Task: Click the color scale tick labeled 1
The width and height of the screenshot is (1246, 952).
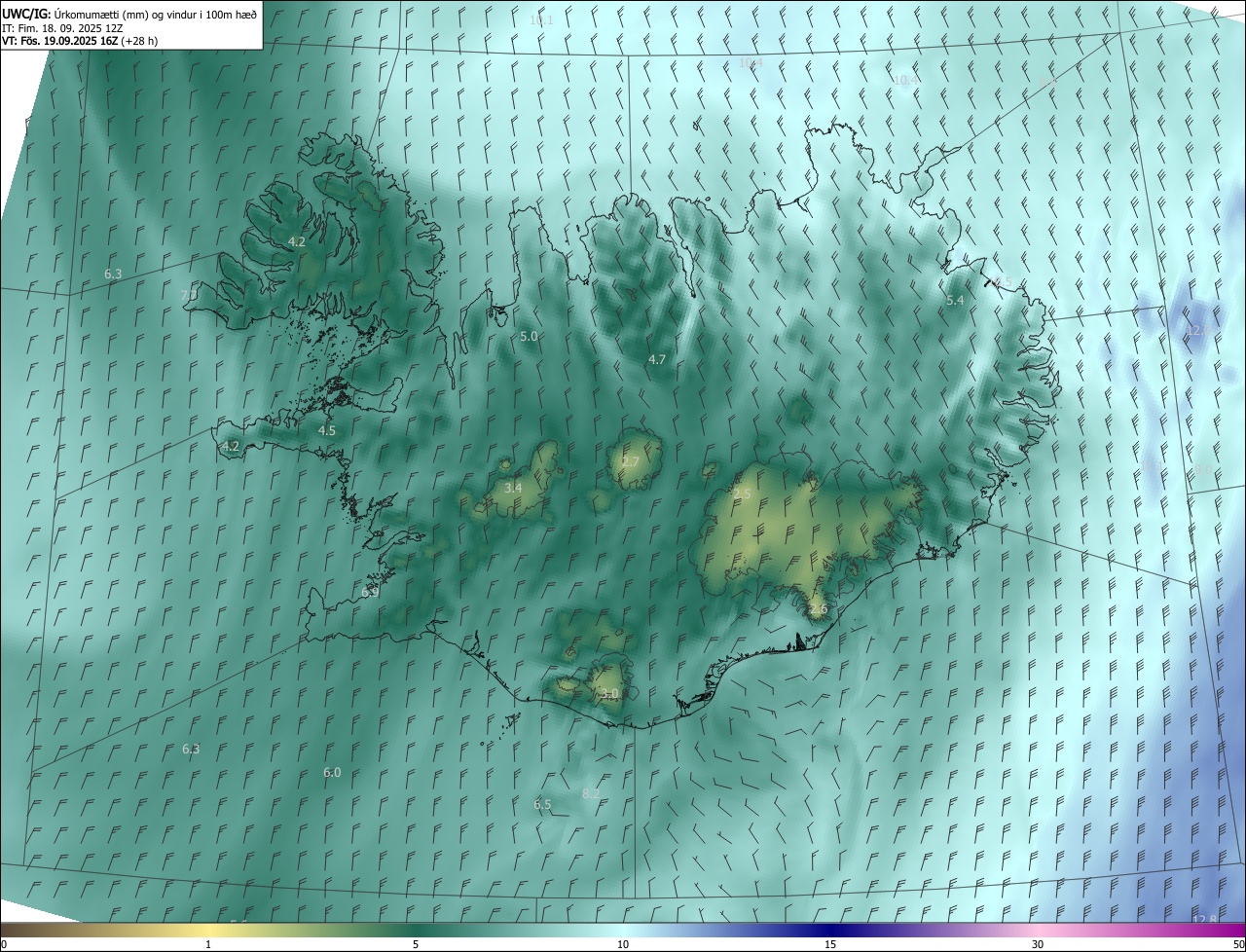Action: click(x=208, y=944)
